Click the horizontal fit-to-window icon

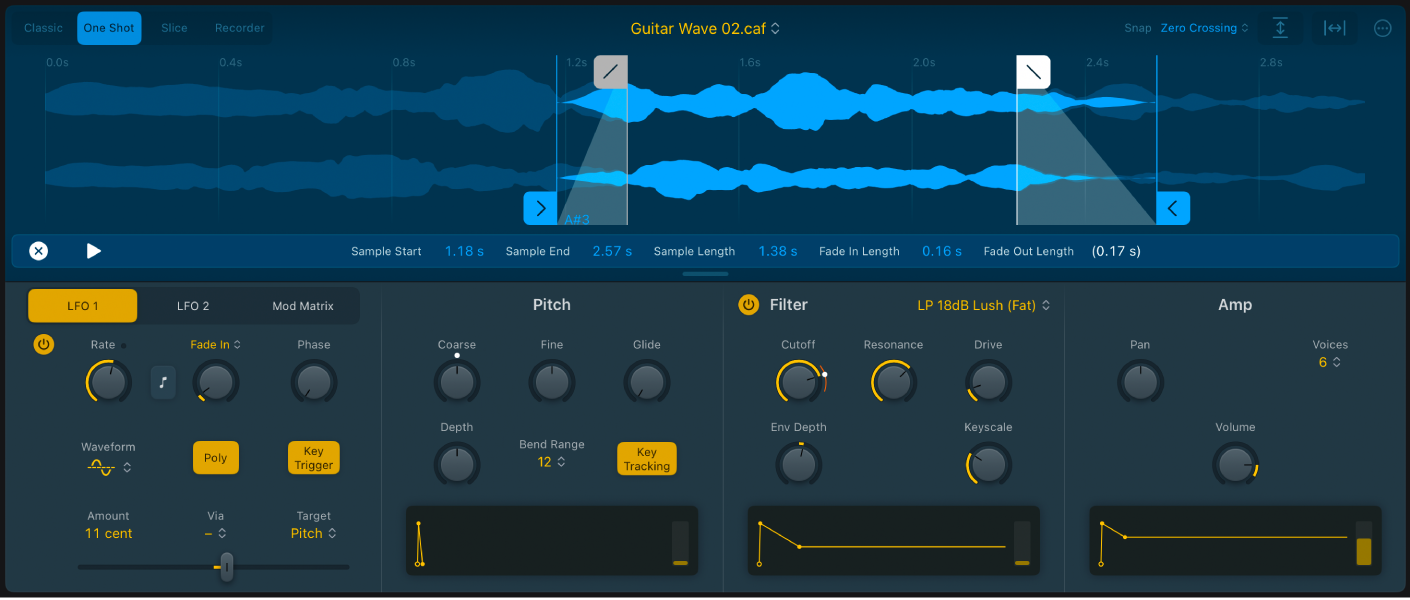[1334, 27]
